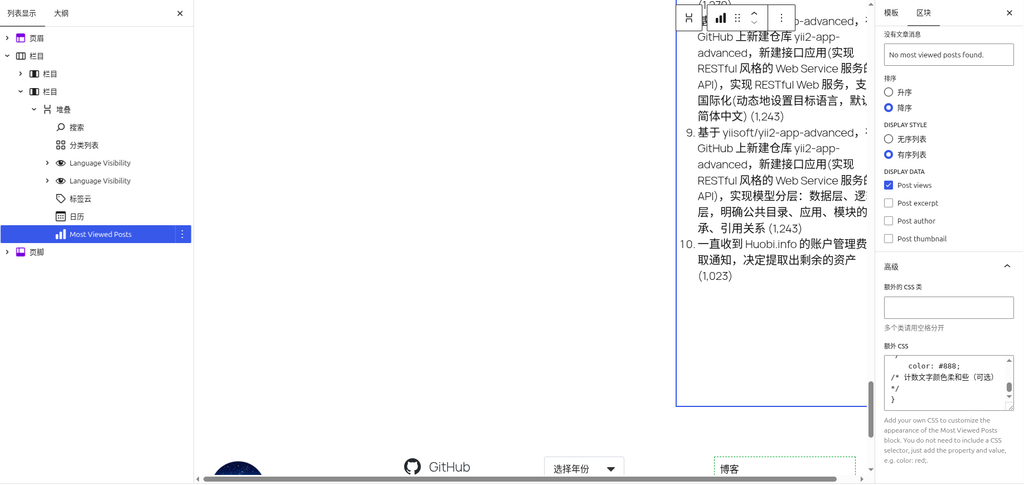This screenshot has width=1024, height=485.
Task: Expand the 页脚 tree item
Action: [x=7, y=252]
